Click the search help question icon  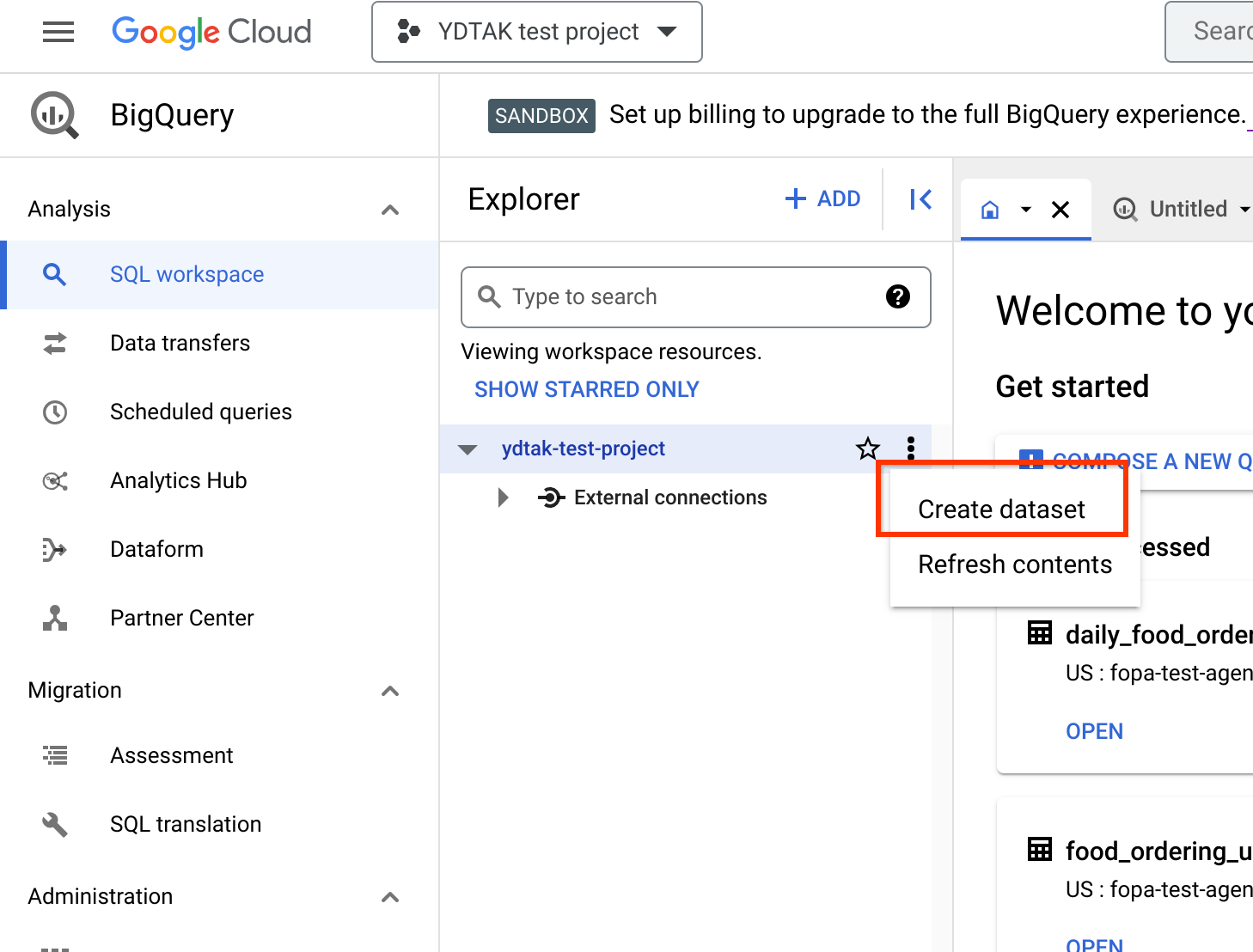pyautogui.click(x=898, y=296)
